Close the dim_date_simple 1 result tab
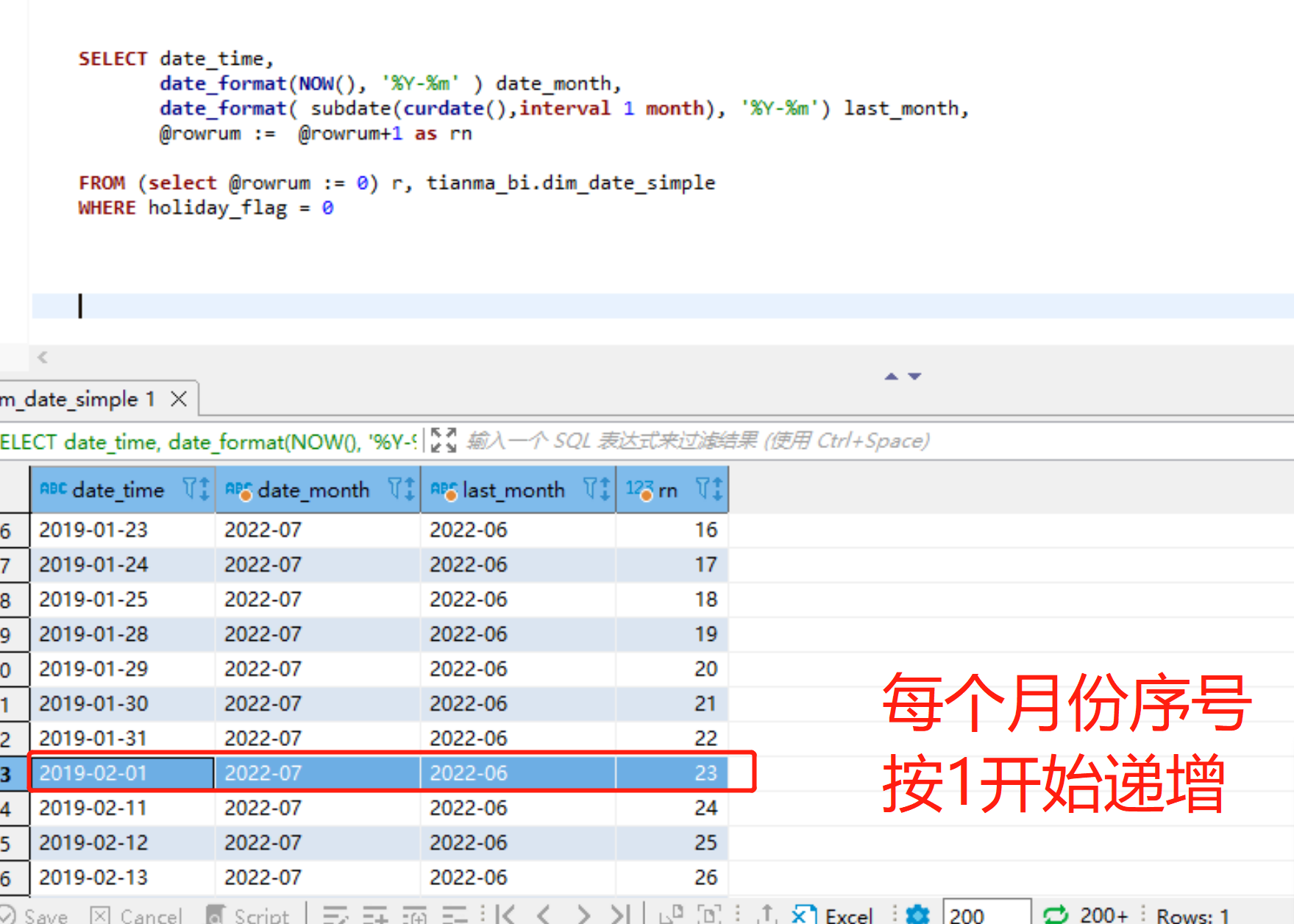 coord(178,399)
